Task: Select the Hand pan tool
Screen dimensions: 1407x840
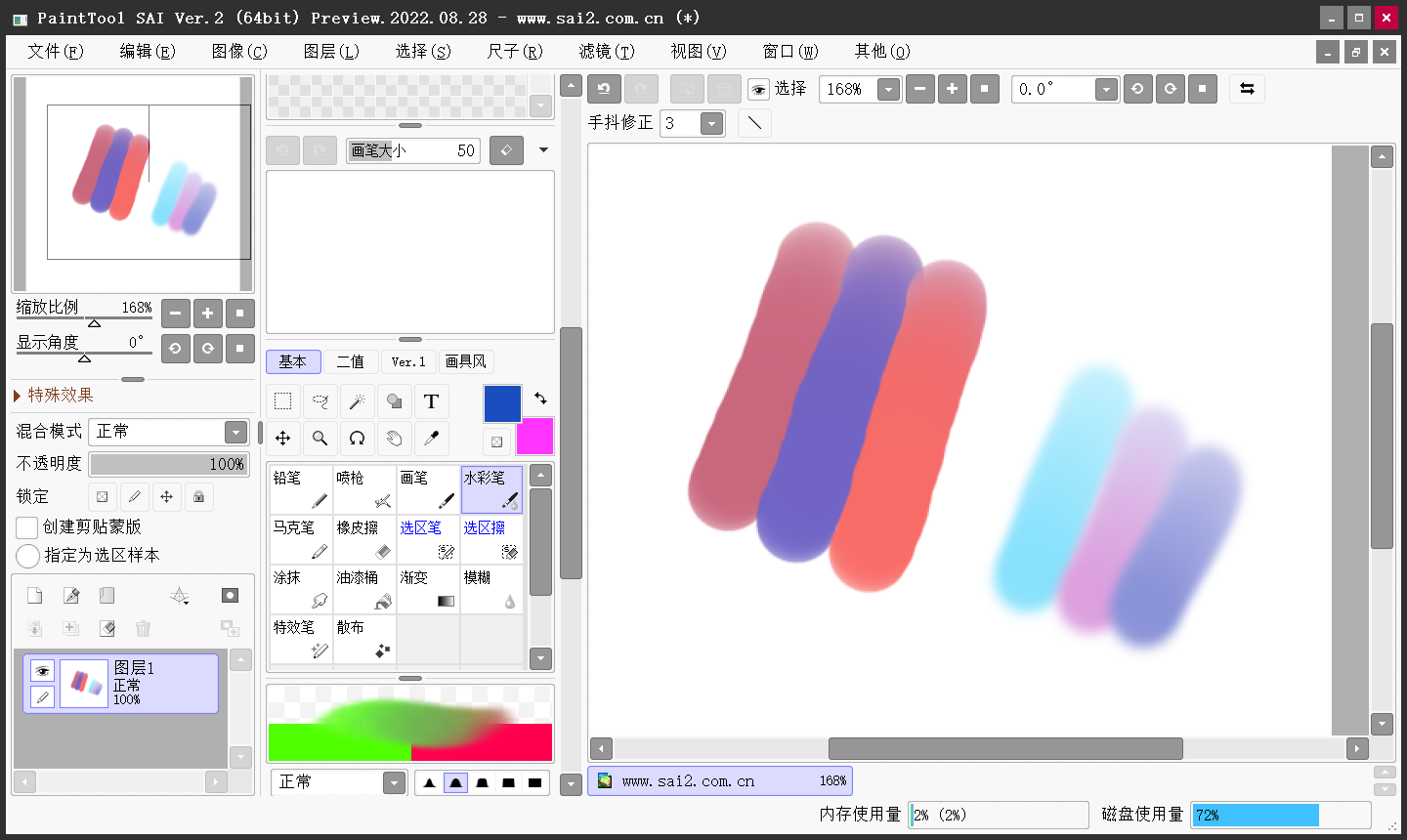Action: (395, 439)
